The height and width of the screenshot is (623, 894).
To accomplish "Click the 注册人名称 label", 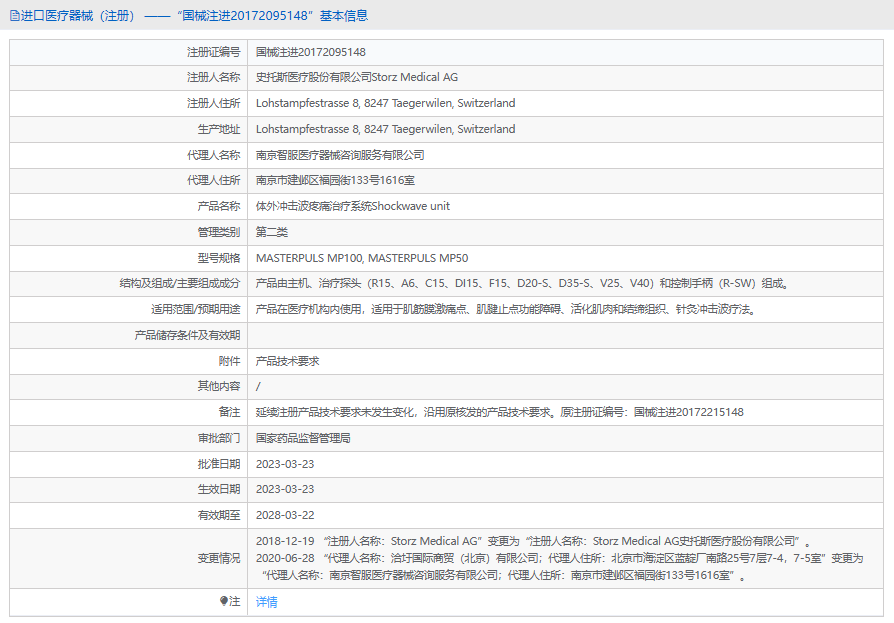I will click(214, 77).
